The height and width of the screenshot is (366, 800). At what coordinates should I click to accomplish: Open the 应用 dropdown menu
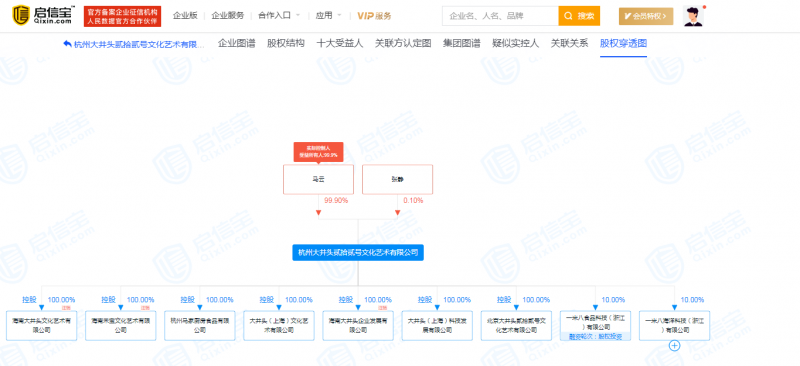(x=328, y=15)
